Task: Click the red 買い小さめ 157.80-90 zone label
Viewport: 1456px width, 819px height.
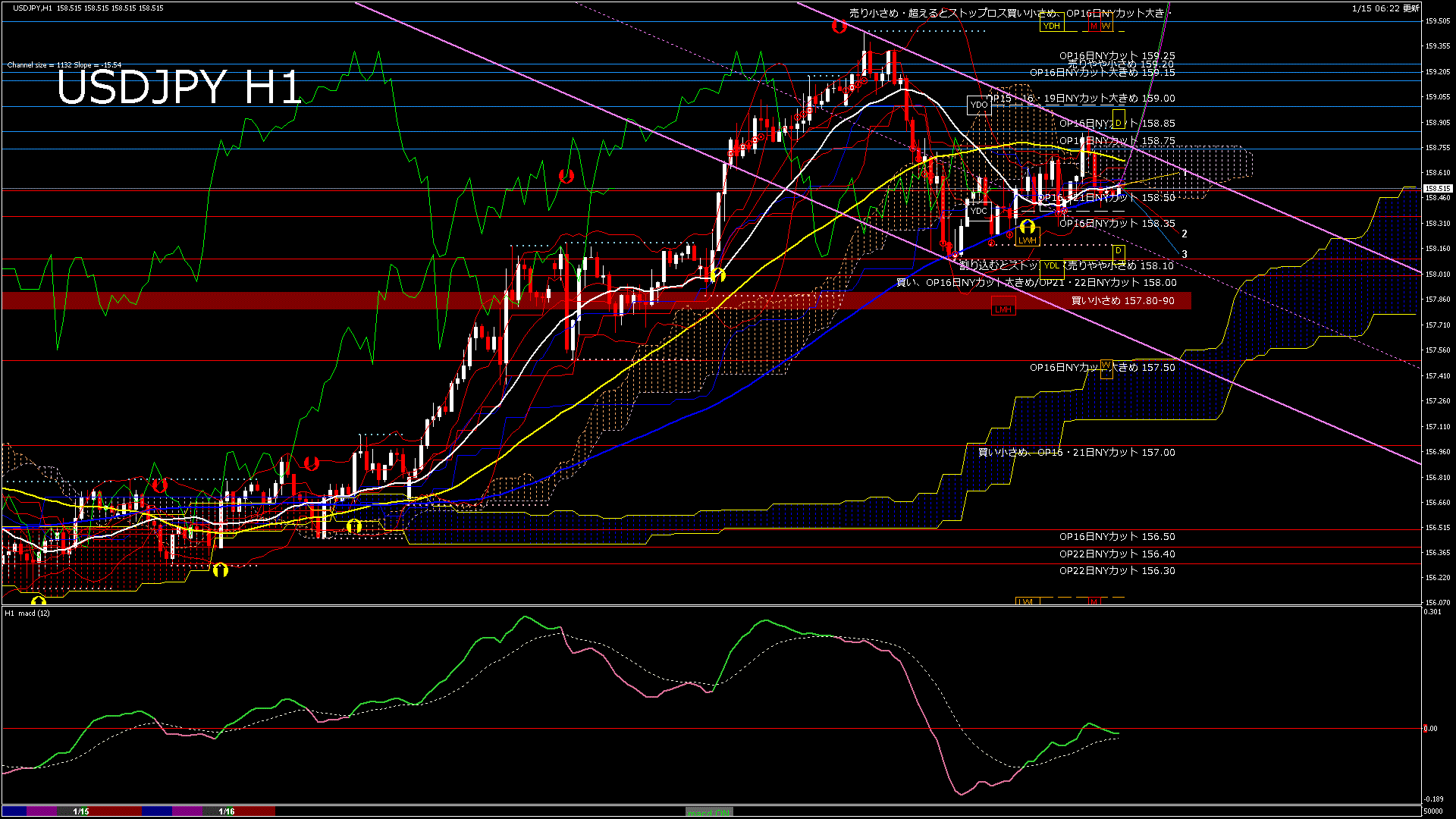Action: (x=1122, y=300)
